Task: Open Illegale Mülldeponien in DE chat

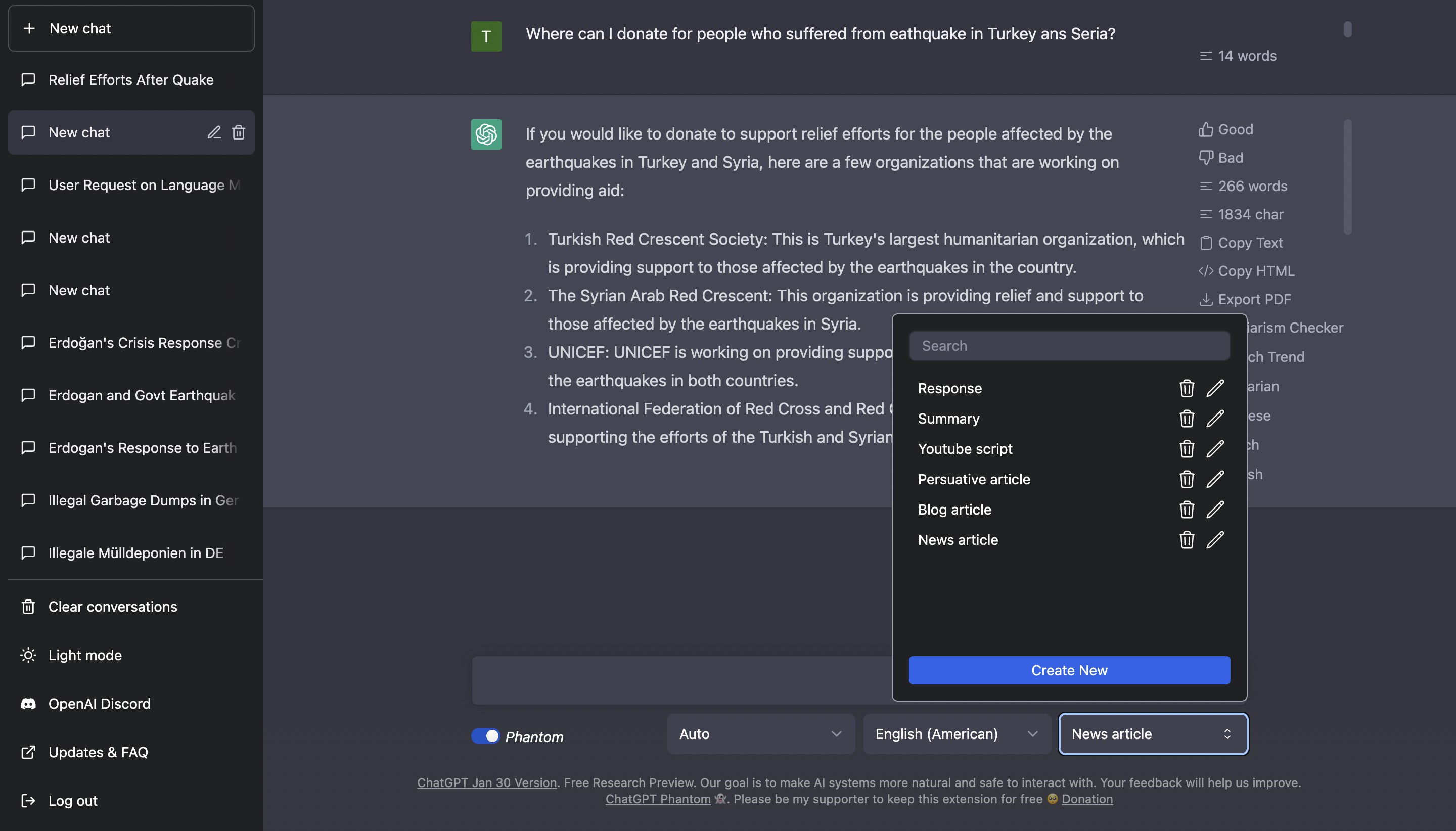Action: 131,552
